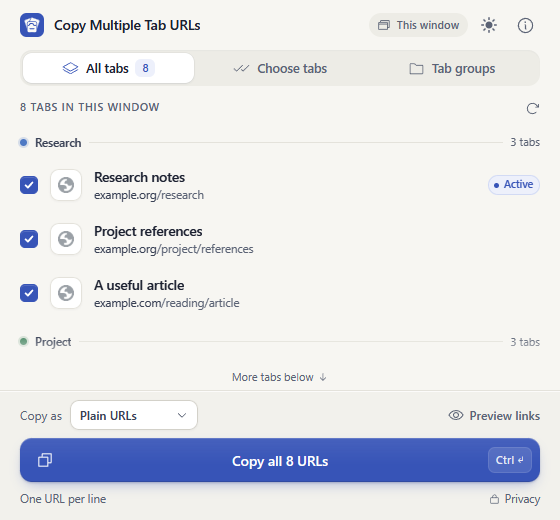
Task: Click the example.org/research URL text
Action: [149, 195]
